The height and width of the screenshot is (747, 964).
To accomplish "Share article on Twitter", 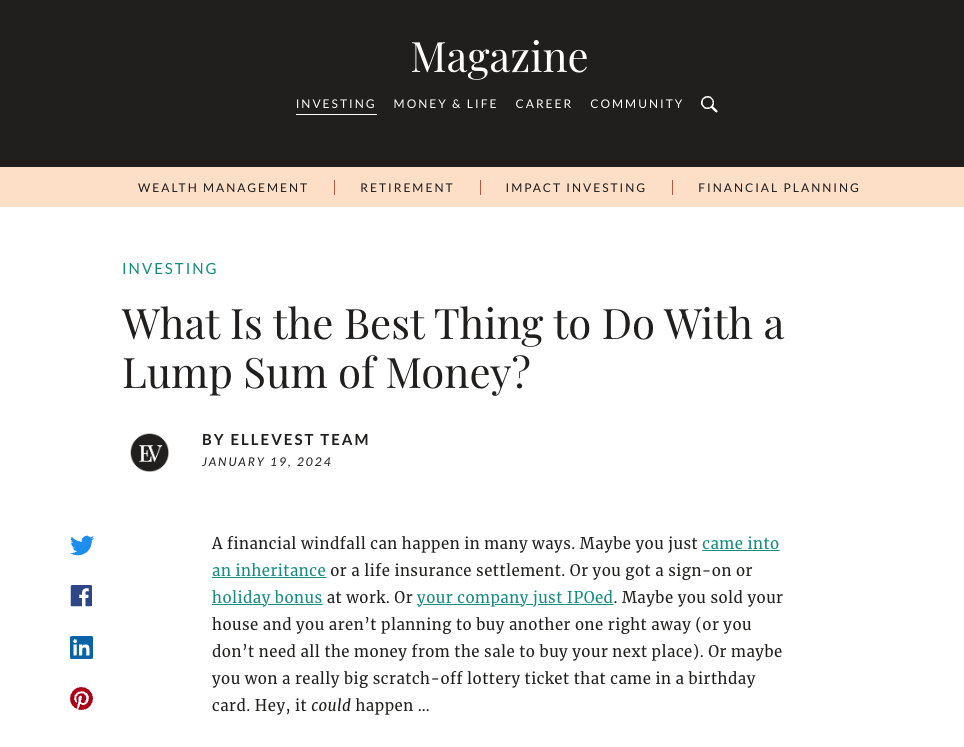I will pyautogui.click(x=82, y=545).
